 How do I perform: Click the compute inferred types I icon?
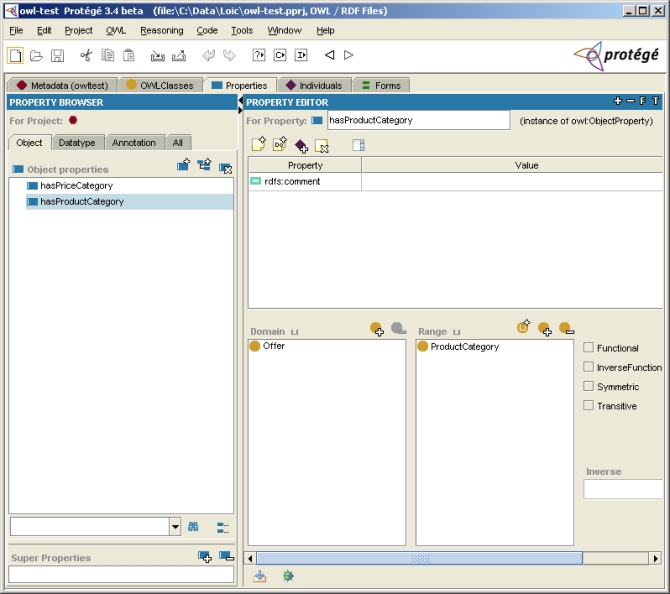pyautogui.click(x=301, y=55)
